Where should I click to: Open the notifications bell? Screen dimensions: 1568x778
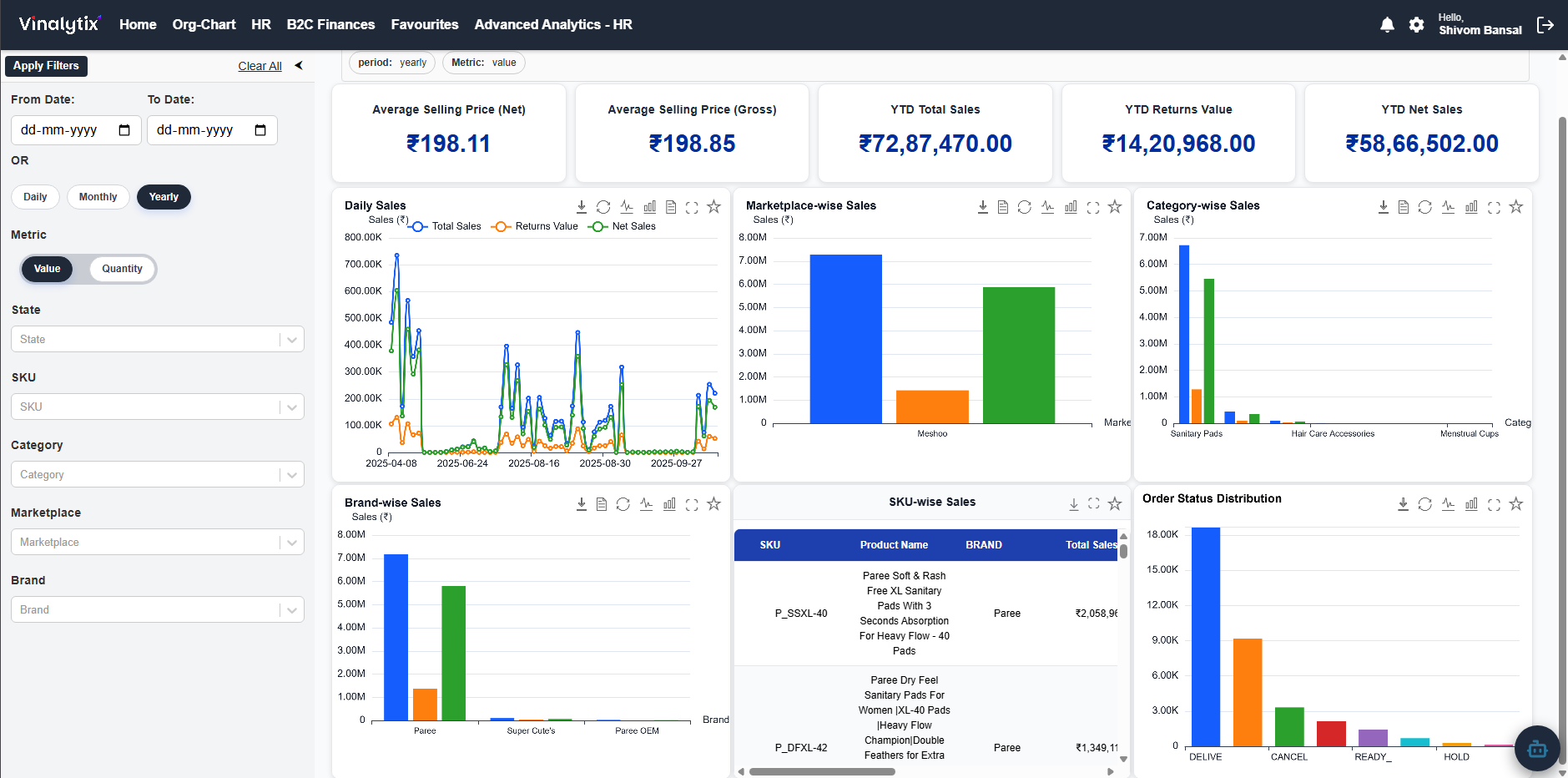1387,25
